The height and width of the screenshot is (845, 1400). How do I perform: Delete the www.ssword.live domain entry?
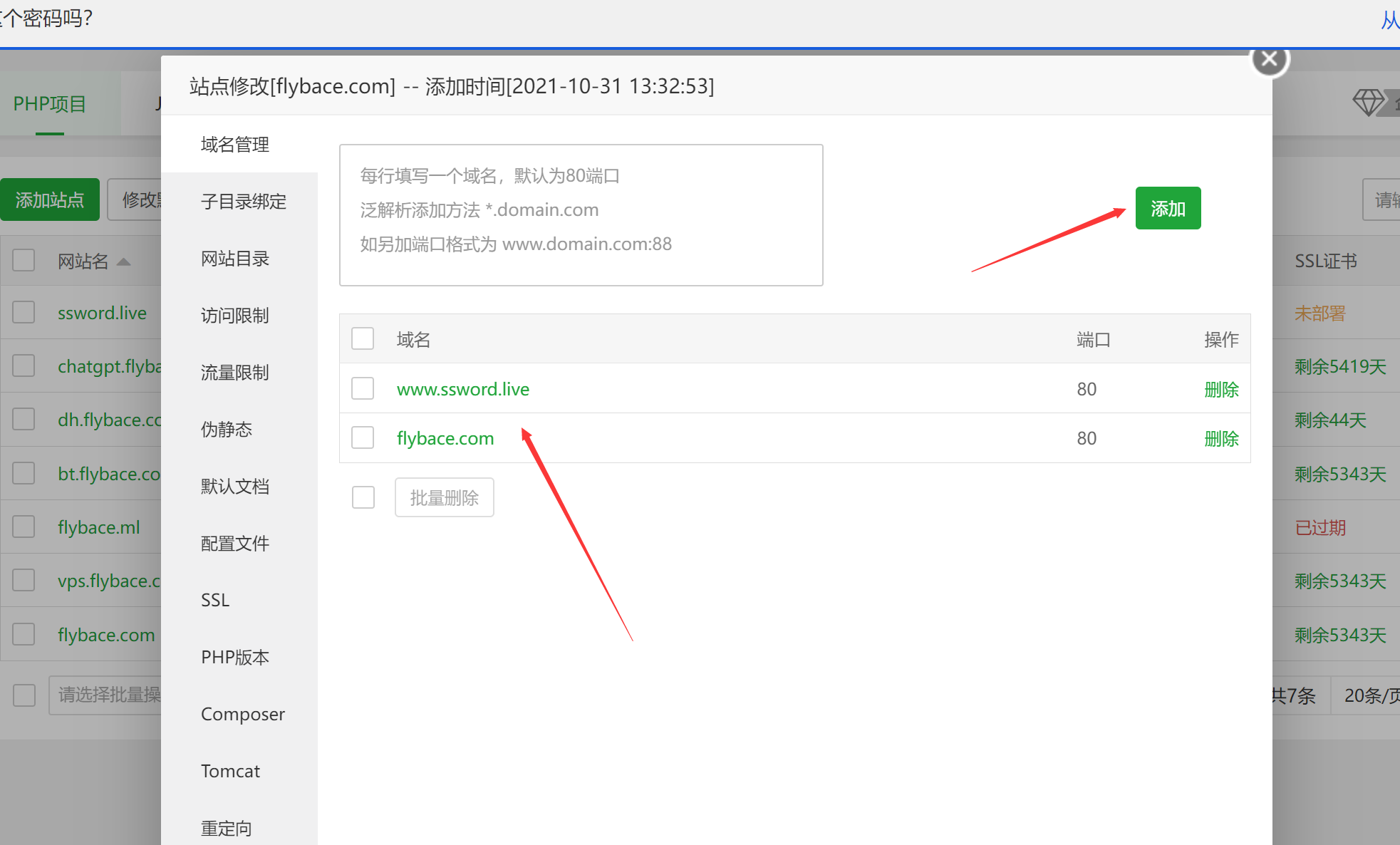1220,389
